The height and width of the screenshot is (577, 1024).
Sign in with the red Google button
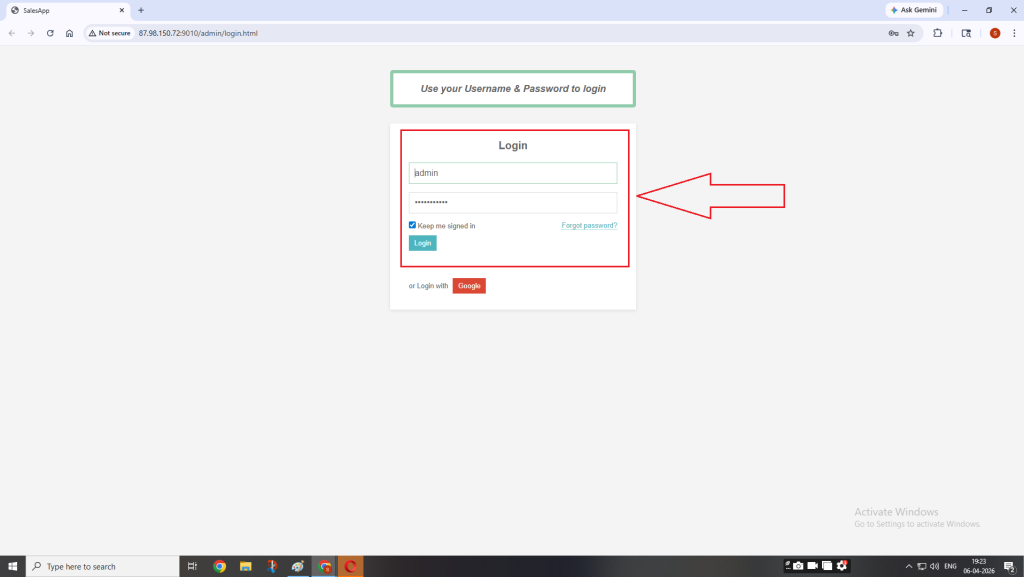(469, 286)
